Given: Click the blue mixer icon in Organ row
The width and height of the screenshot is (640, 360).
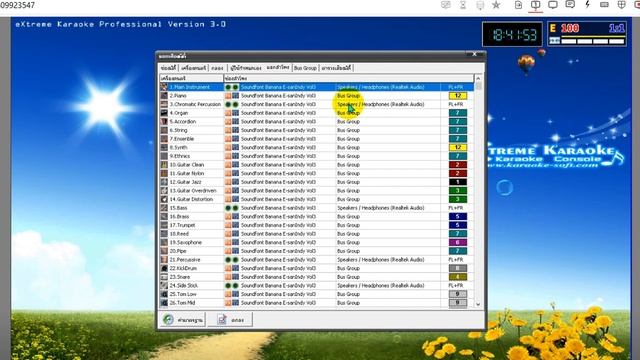Looking at the screenshot, I should [x=236, y=113].
